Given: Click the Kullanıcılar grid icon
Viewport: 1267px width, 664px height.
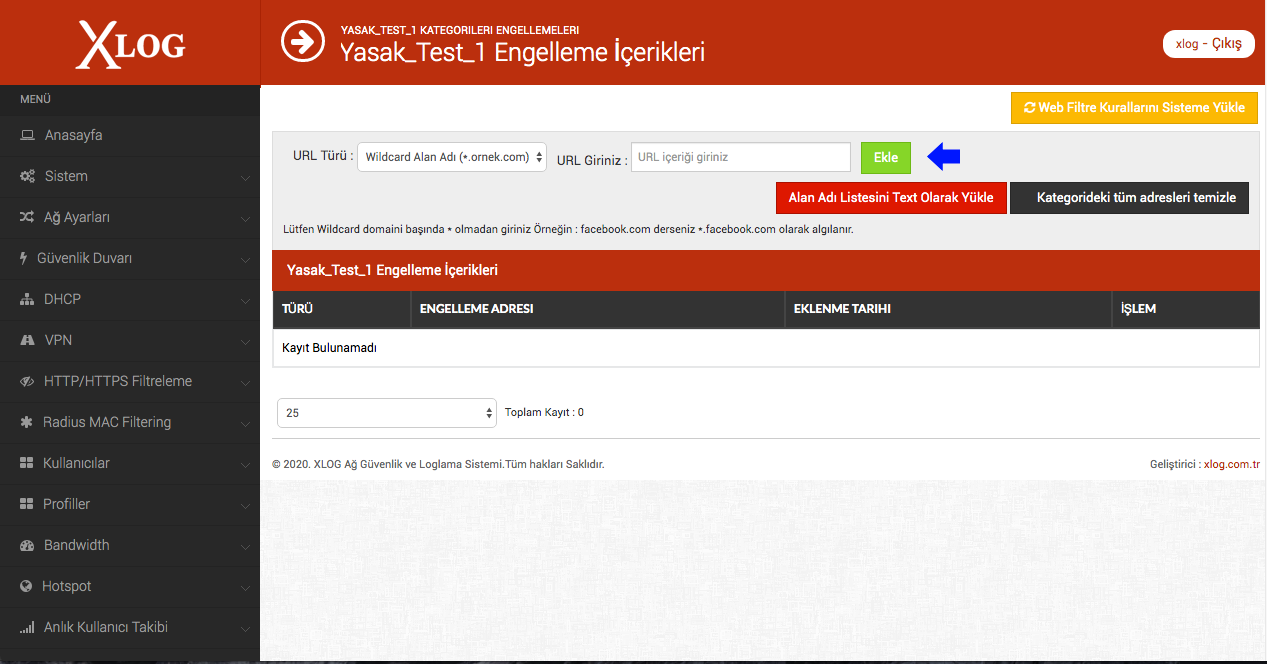Looking at the screenshot, I should [27, 463].
